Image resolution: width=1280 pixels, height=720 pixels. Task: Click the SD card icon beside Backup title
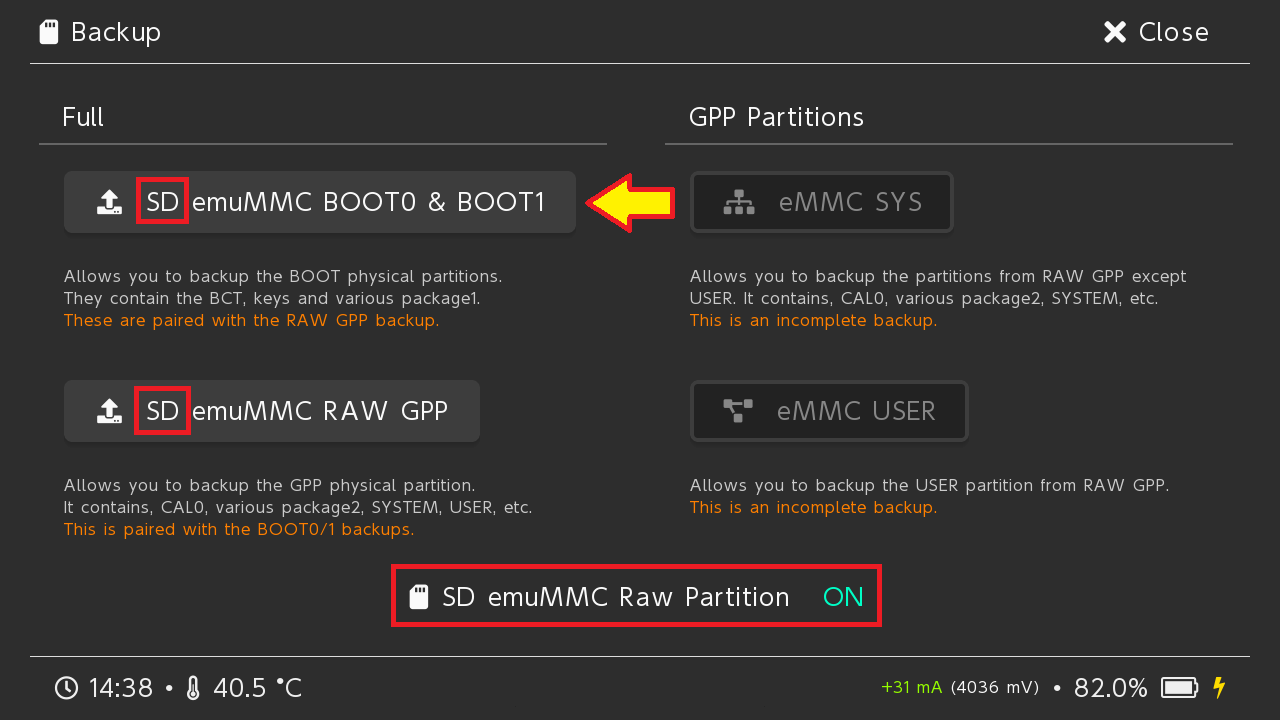coord(48,32)
